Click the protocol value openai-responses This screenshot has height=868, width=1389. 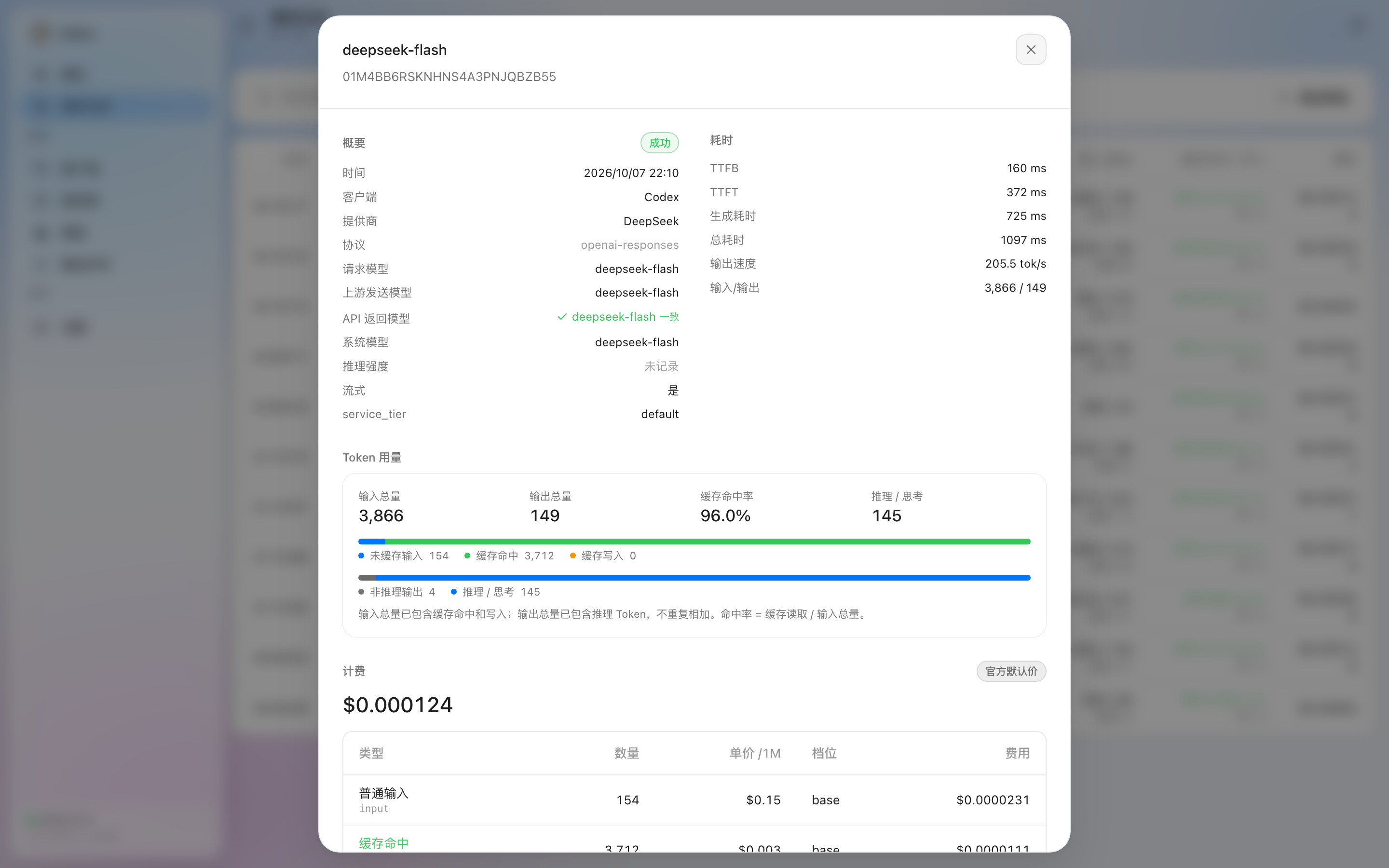click(x=629, y=245)
